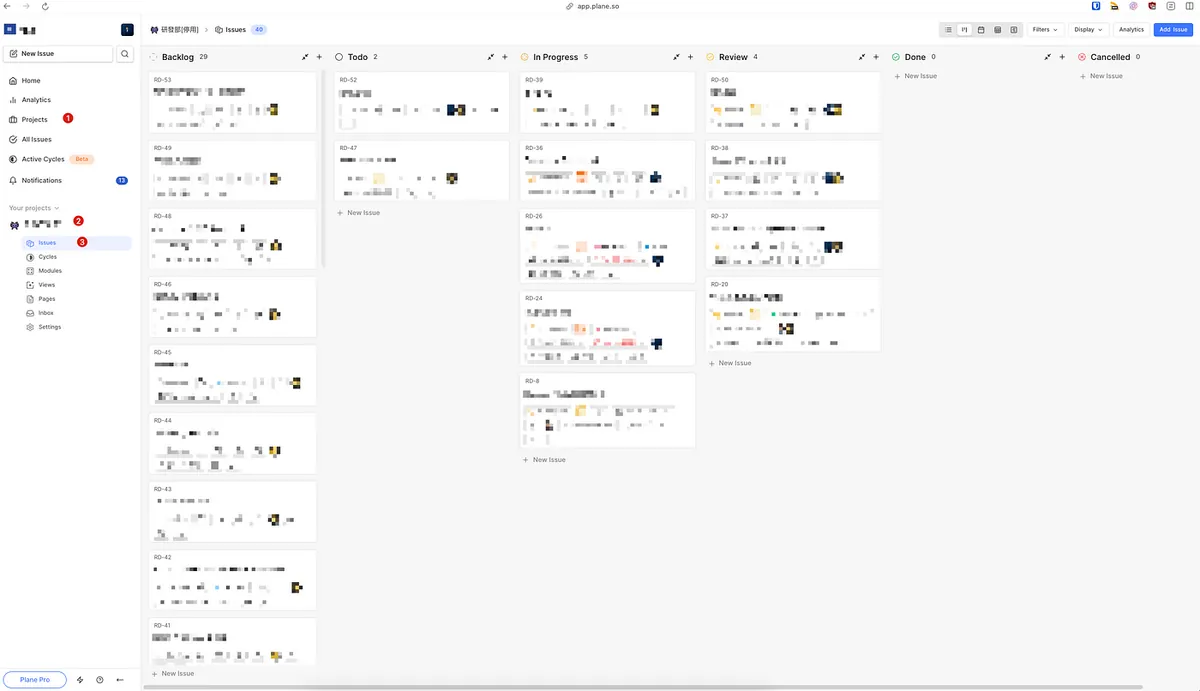Viewport: 1200px width, 691px height.
Task: Click the lightning bolt shortcuts icon
Action: point(80,680)
